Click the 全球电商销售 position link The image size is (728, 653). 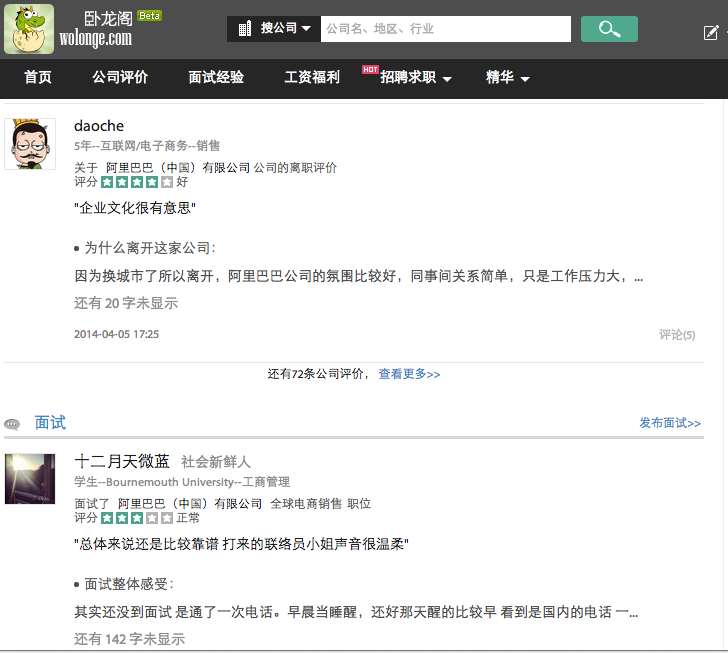[x=306, y=503]
